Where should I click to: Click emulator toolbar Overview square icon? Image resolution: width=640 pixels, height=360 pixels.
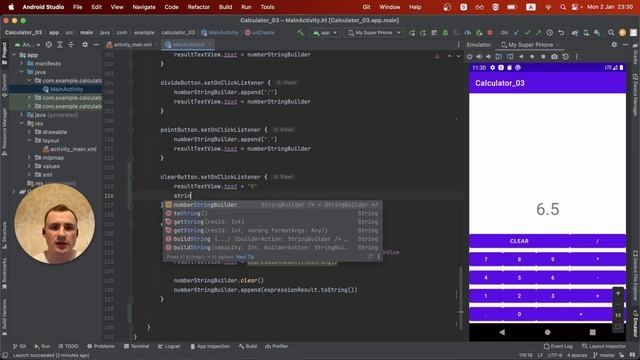coord(543,56)
